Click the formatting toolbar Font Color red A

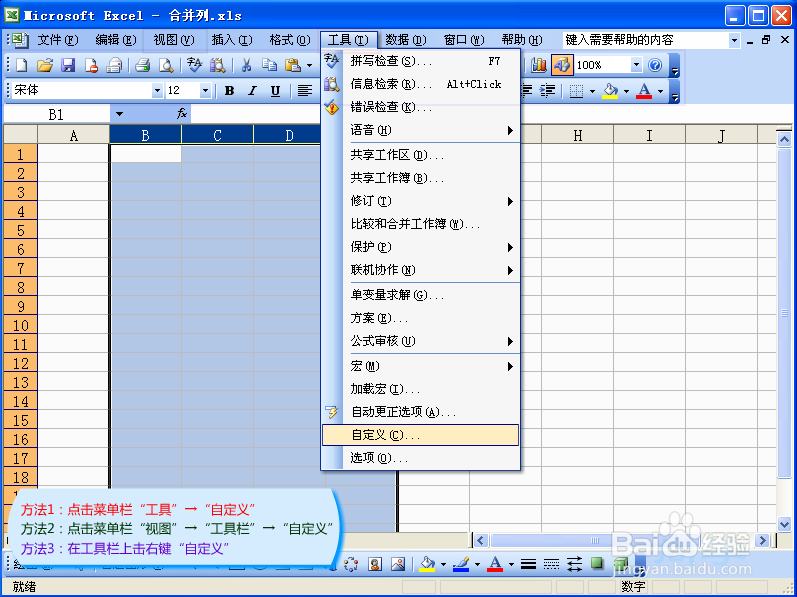[x=644, y=91]
